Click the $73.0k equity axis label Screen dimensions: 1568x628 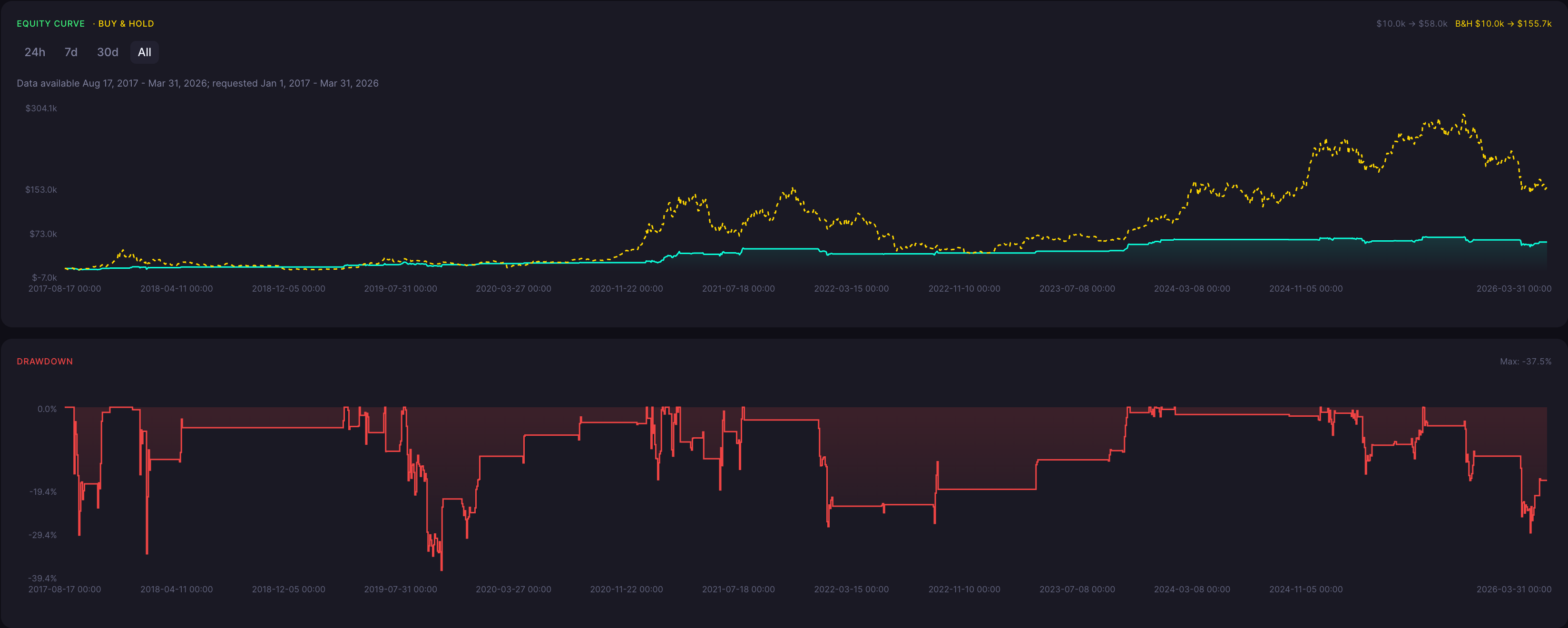pyautogui.click(x=43, y=234)
